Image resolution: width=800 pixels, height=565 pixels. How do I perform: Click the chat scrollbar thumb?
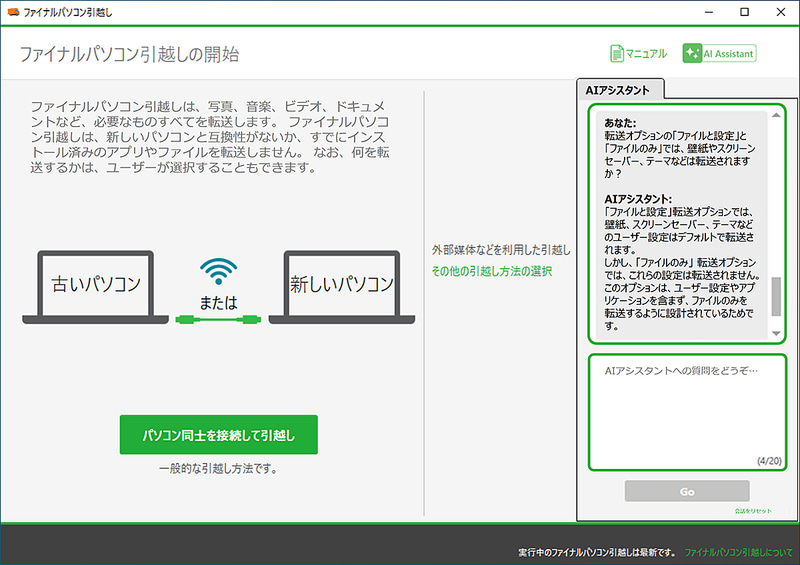pyautogui.click(x=776, y=297)
